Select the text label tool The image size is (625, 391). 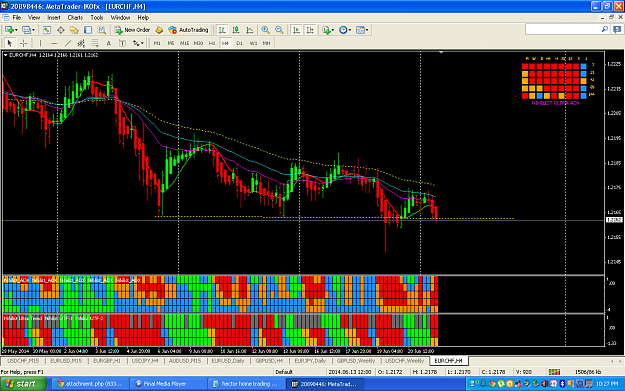tap(122, 43)
